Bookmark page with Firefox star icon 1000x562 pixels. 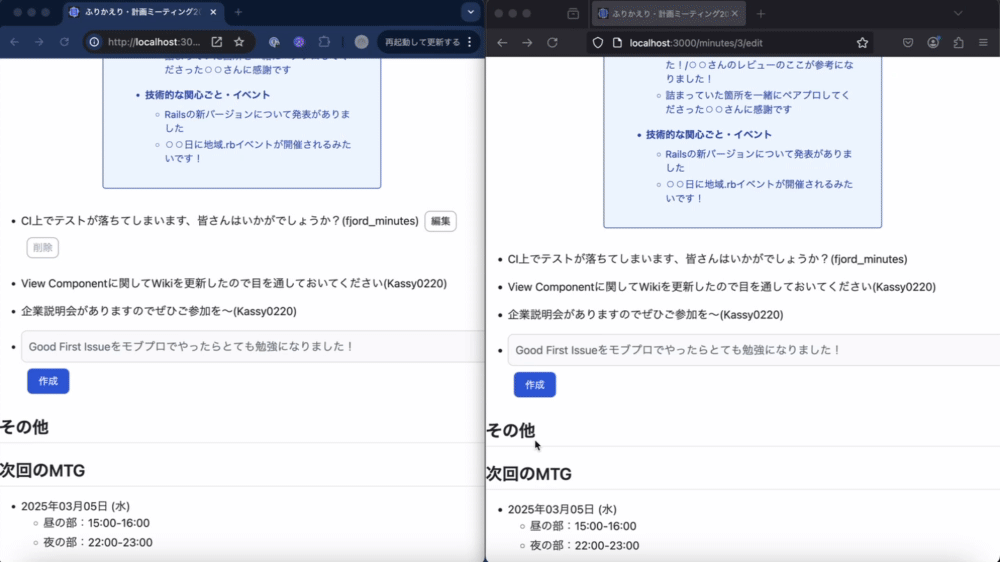point(862,43)
